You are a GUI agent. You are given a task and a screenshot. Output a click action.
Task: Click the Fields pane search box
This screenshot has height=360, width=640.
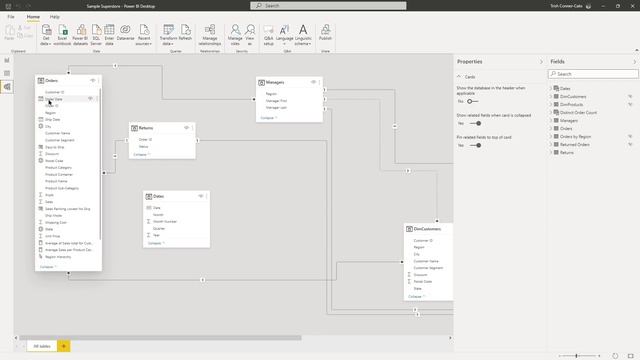point(593,74)
